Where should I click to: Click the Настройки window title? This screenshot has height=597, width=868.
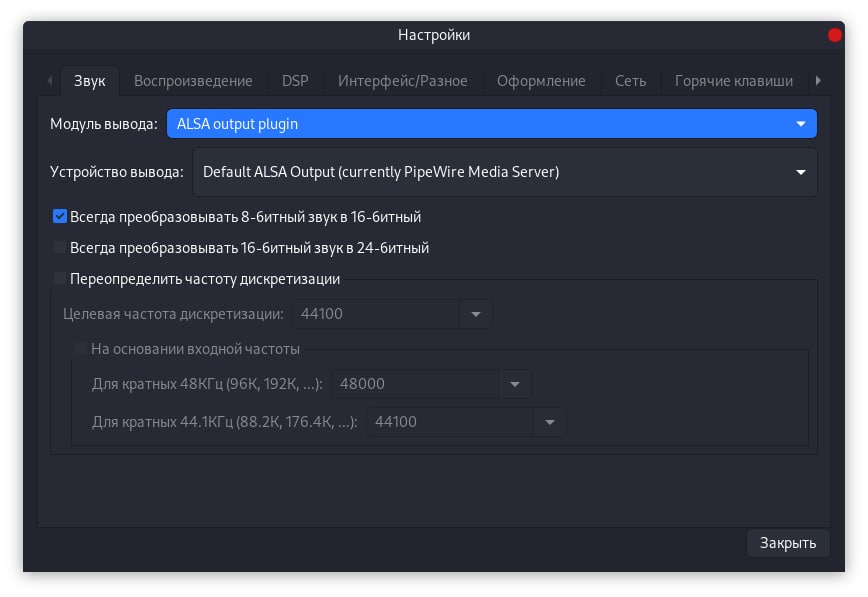pyautogui.click(x=434, y=35)
